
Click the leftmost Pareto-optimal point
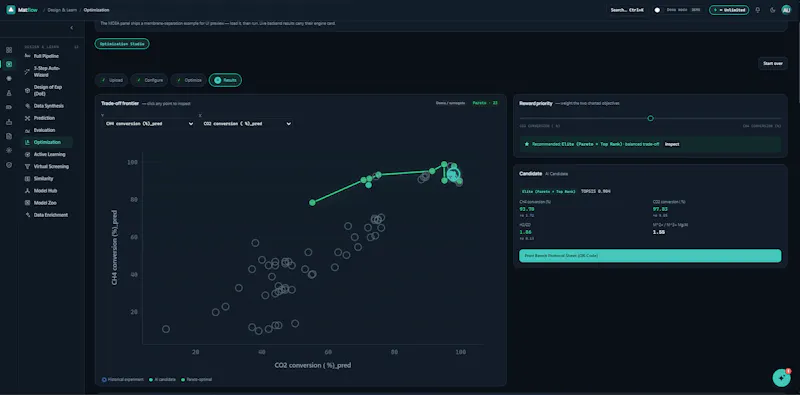point(312,203)
